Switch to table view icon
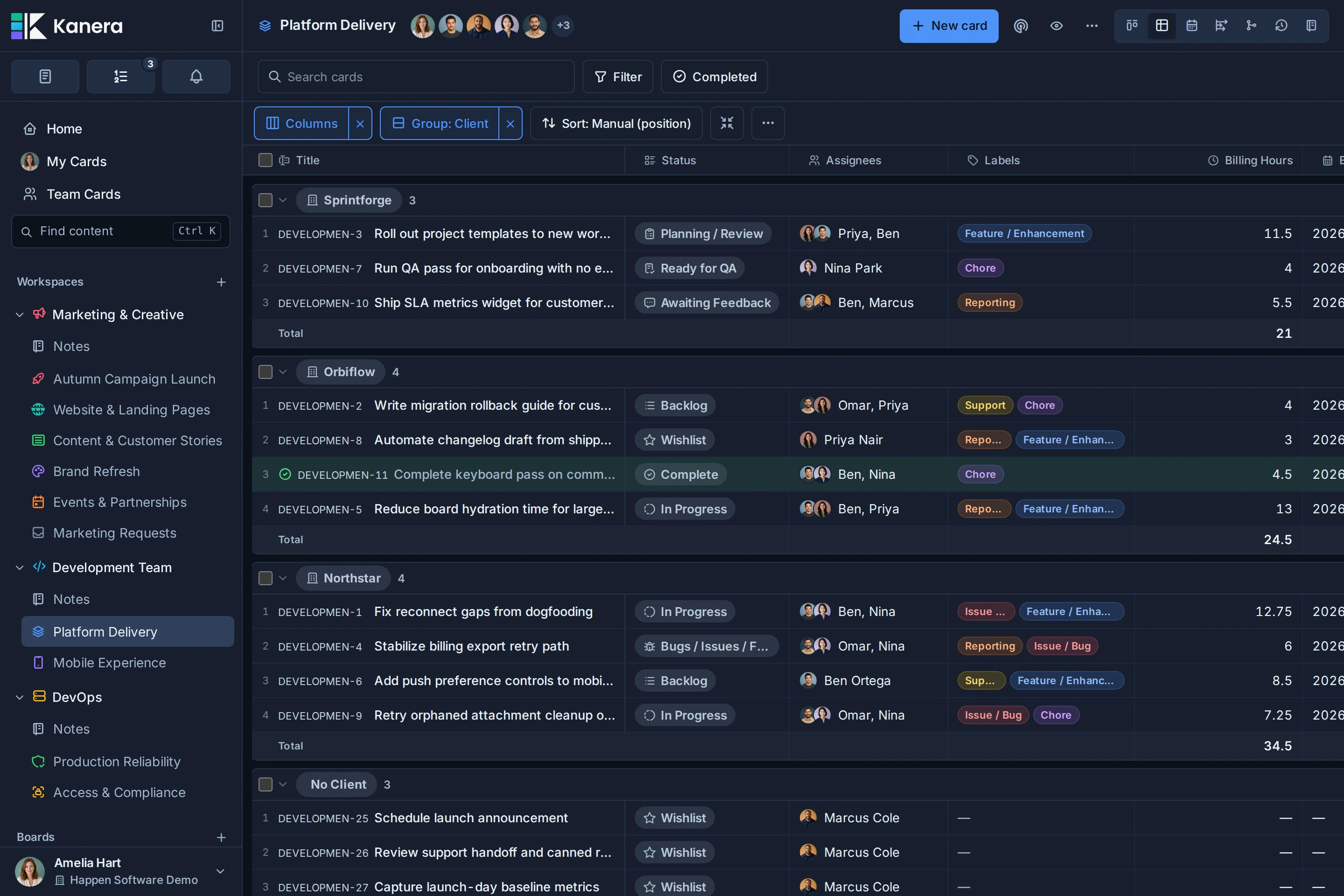1344x896 pixels. click(1162, 26)
